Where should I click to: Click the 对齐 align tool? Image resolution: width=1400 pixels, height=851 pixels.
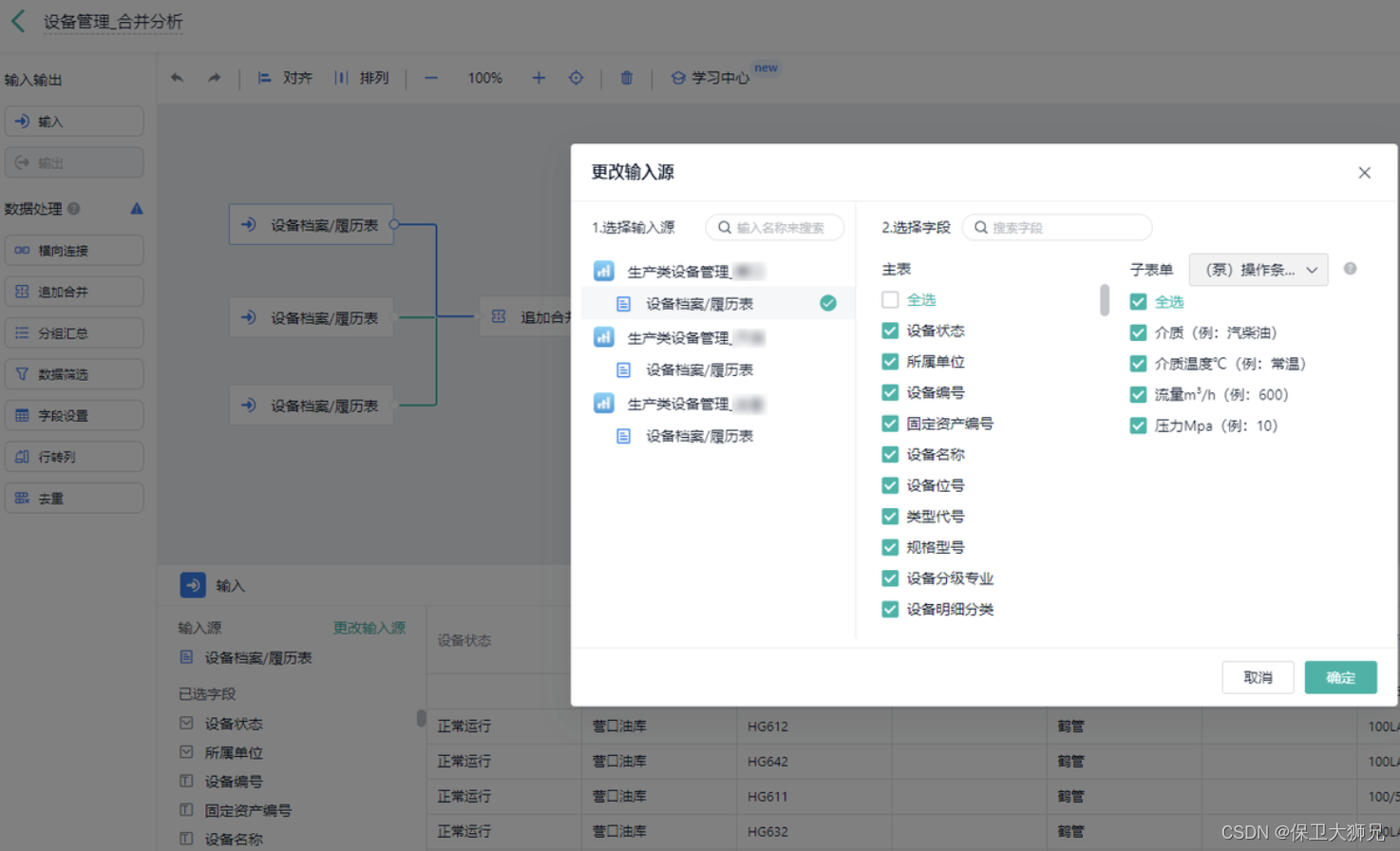coord(285,78)
